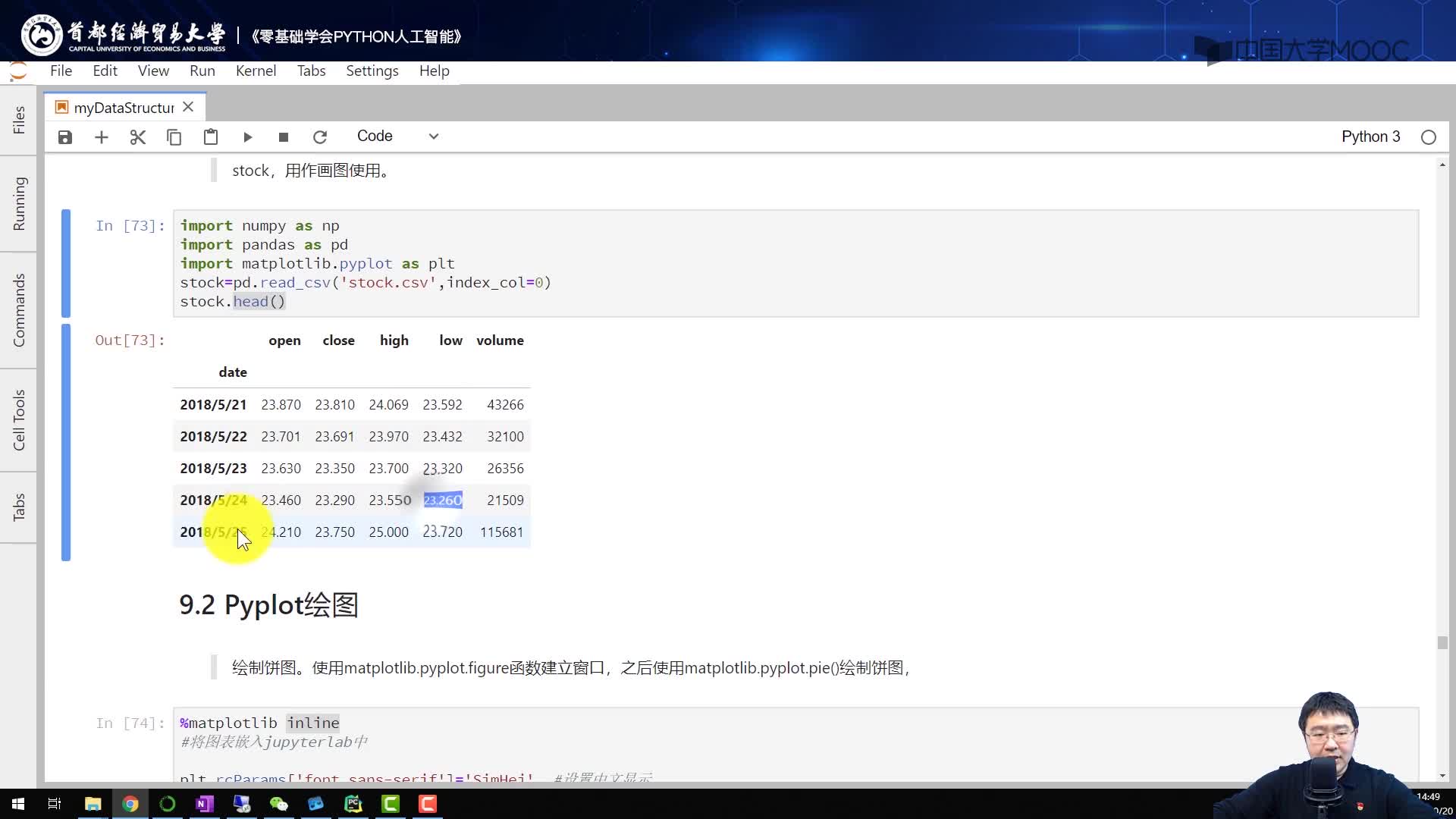Open the Cell Tools sidebar panel
The width and height of the screenshot is (1456, 819).
coord(19,420)
